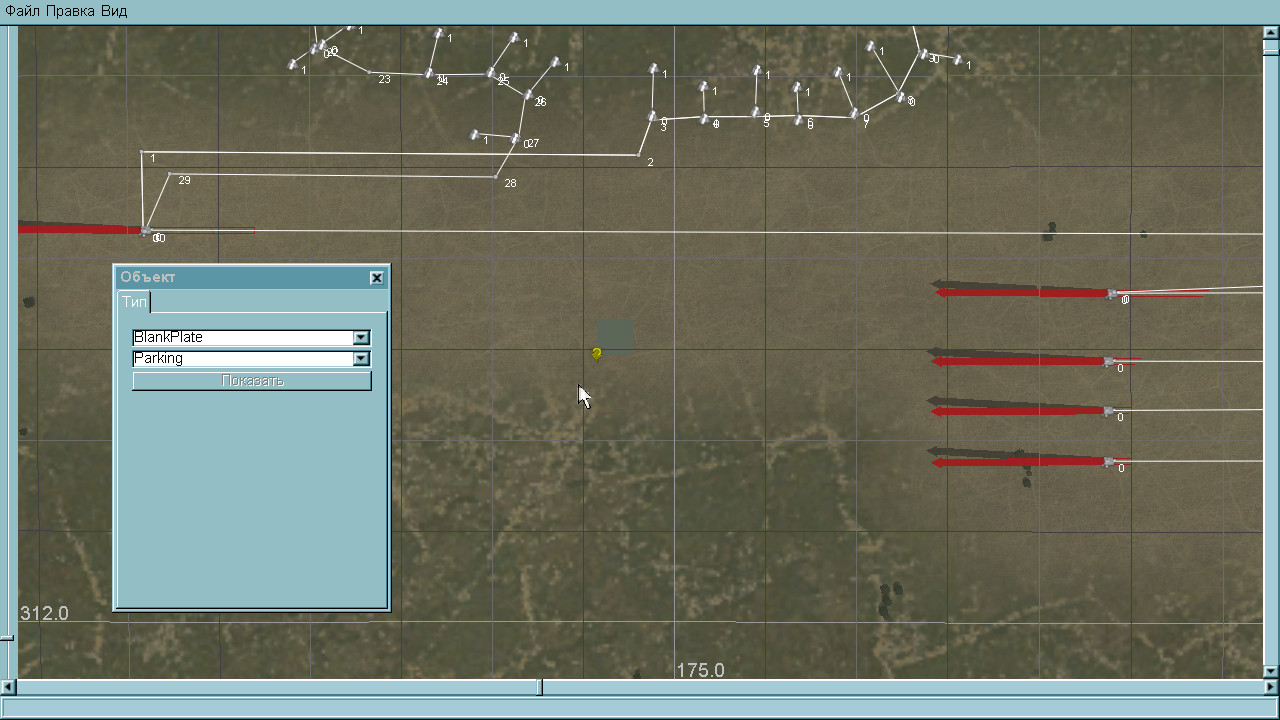Select the waypoint marker labeled 3

coord(652,117)
